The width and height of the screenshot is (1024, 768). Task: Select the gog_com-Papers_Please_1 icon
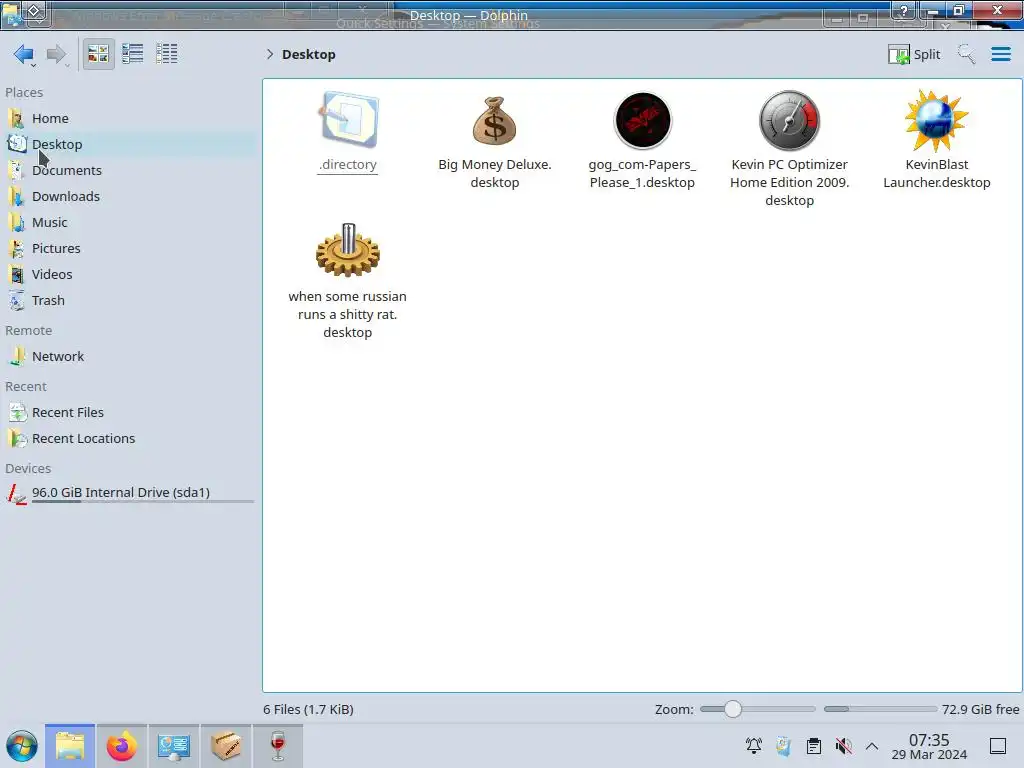[643, 120]
